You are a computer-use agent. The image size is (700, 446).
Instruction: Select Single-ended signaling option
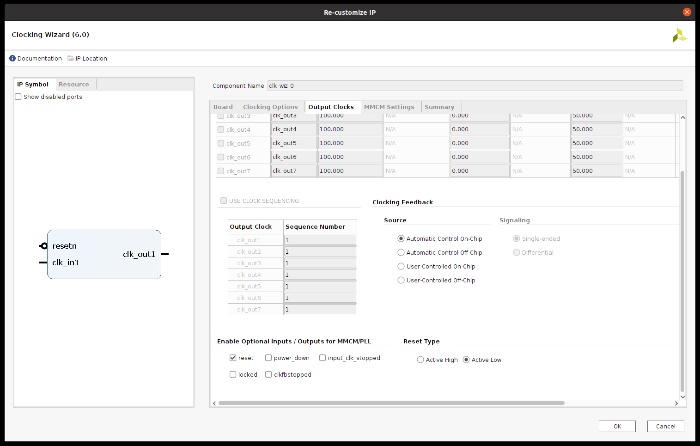[517, 239]
